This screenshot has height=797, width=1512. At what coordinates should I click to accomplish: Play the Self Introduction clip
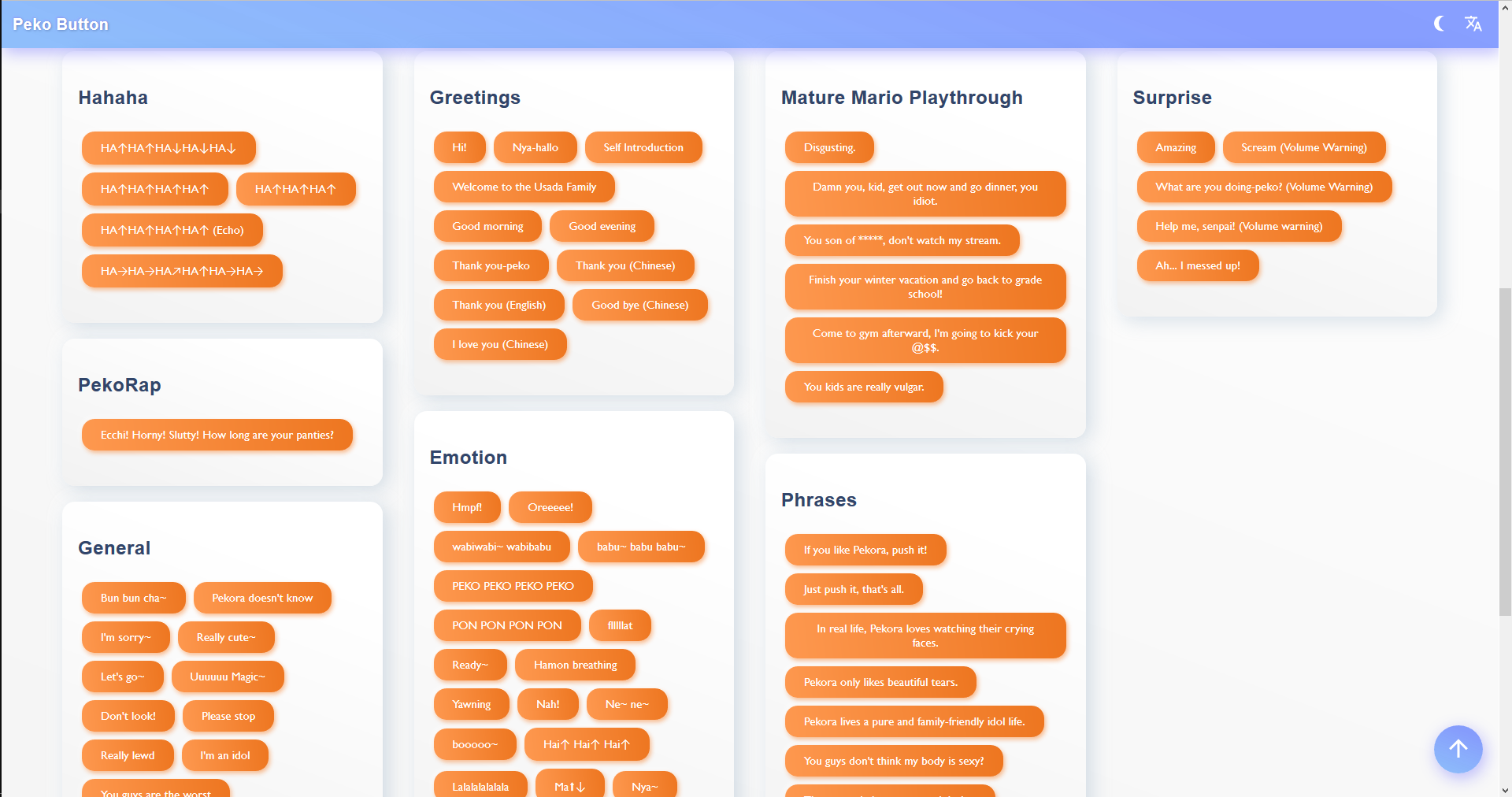pos(643,147)
